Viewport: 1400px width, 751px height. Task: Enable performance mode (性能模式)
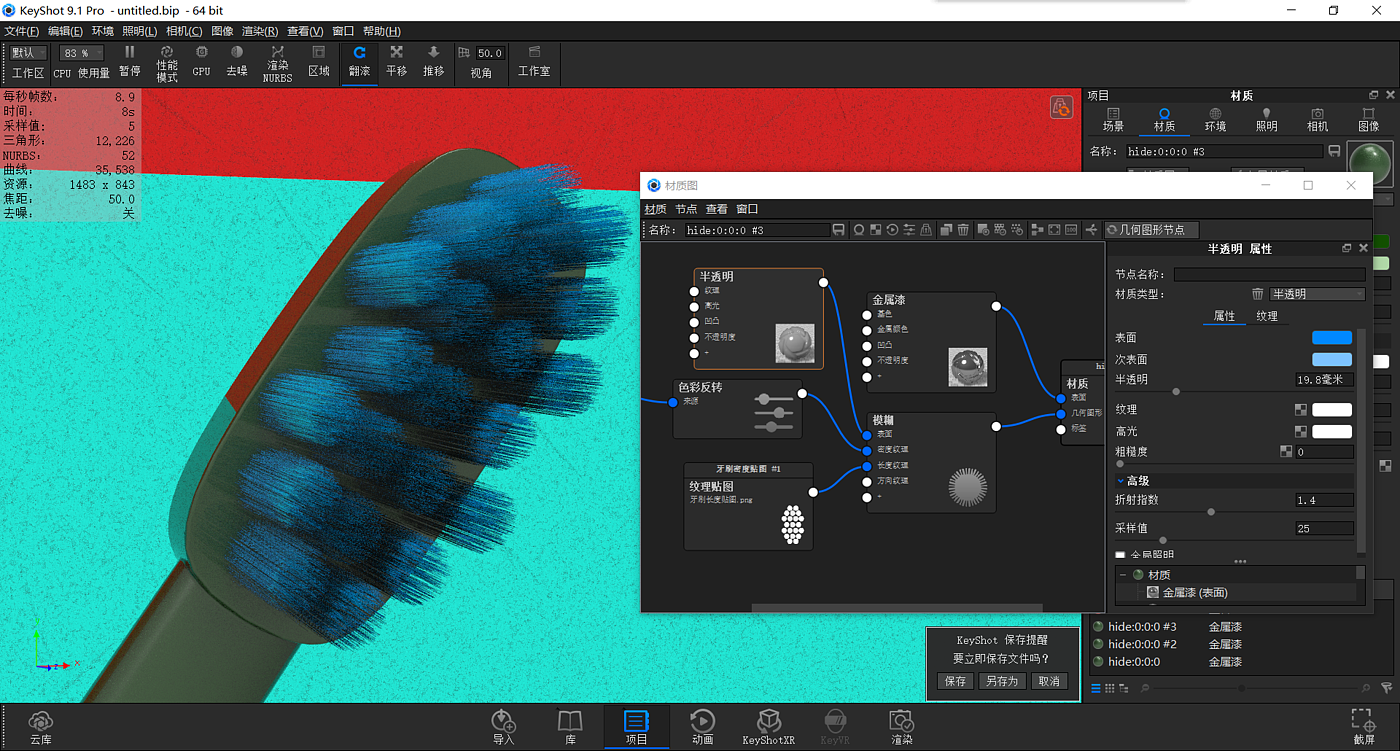(x=167, y=63)
